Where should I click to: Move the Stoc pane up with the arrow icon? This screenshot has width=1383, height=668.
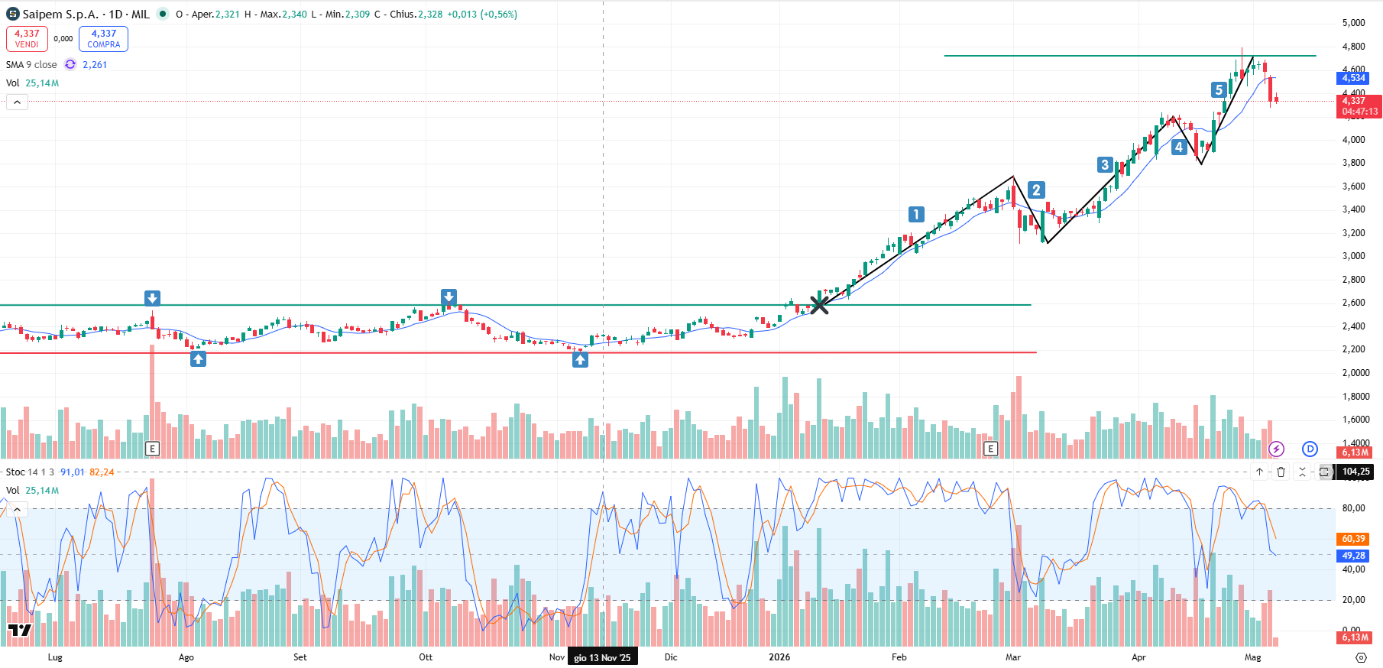[1260, 471]
